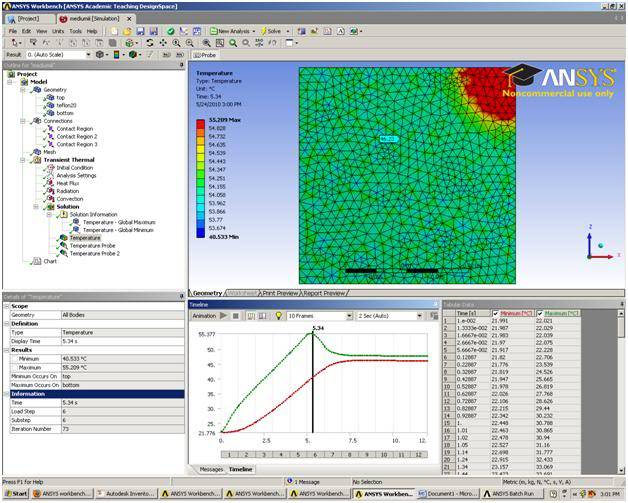Image resolution: width=628 pixels, height=503 pixels.
Task: Select the Chart tree item
Action: [x=50, y=261]
